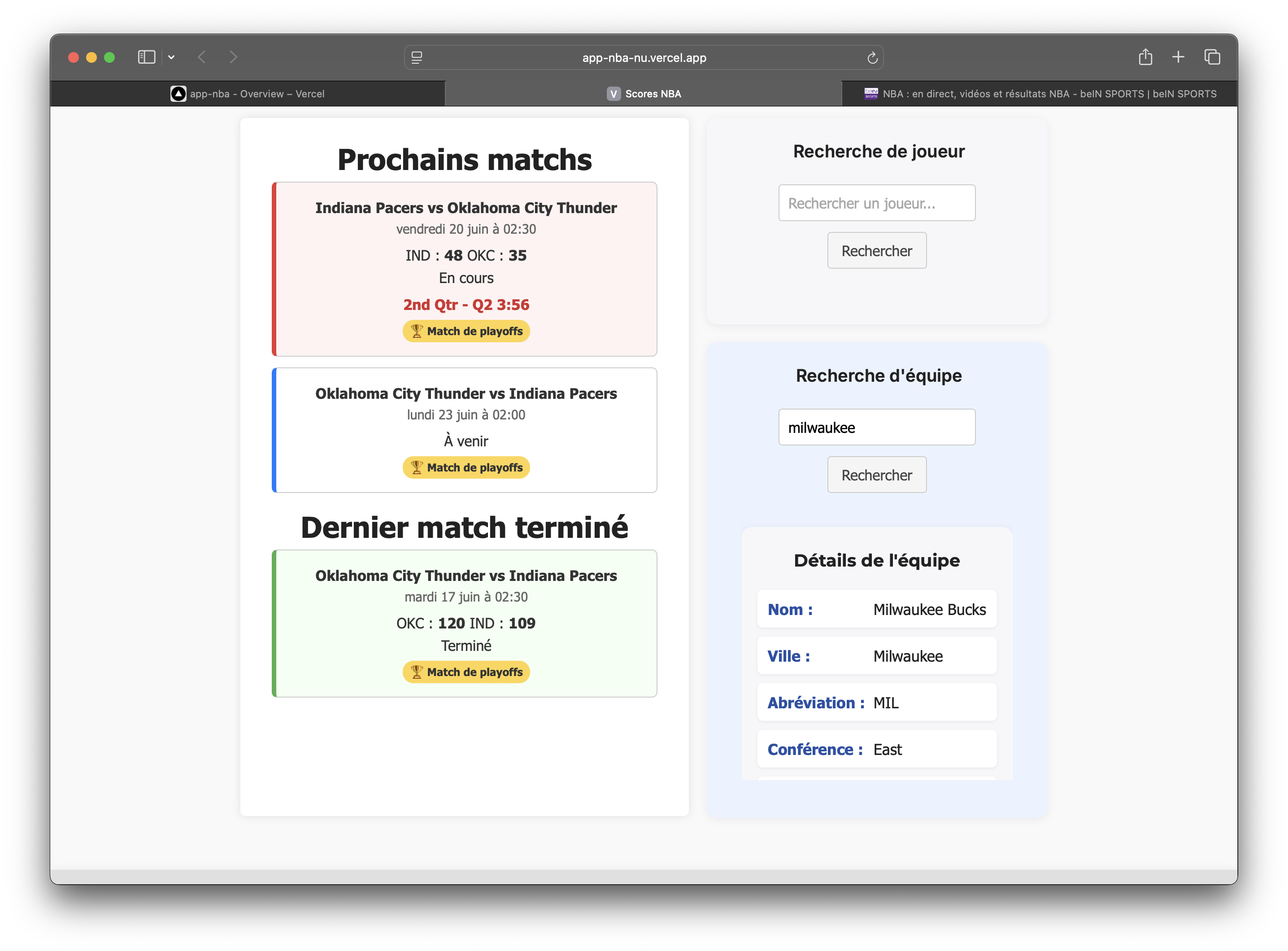Click the beIN SPORTS favicon in tab

tap(871, 94)
